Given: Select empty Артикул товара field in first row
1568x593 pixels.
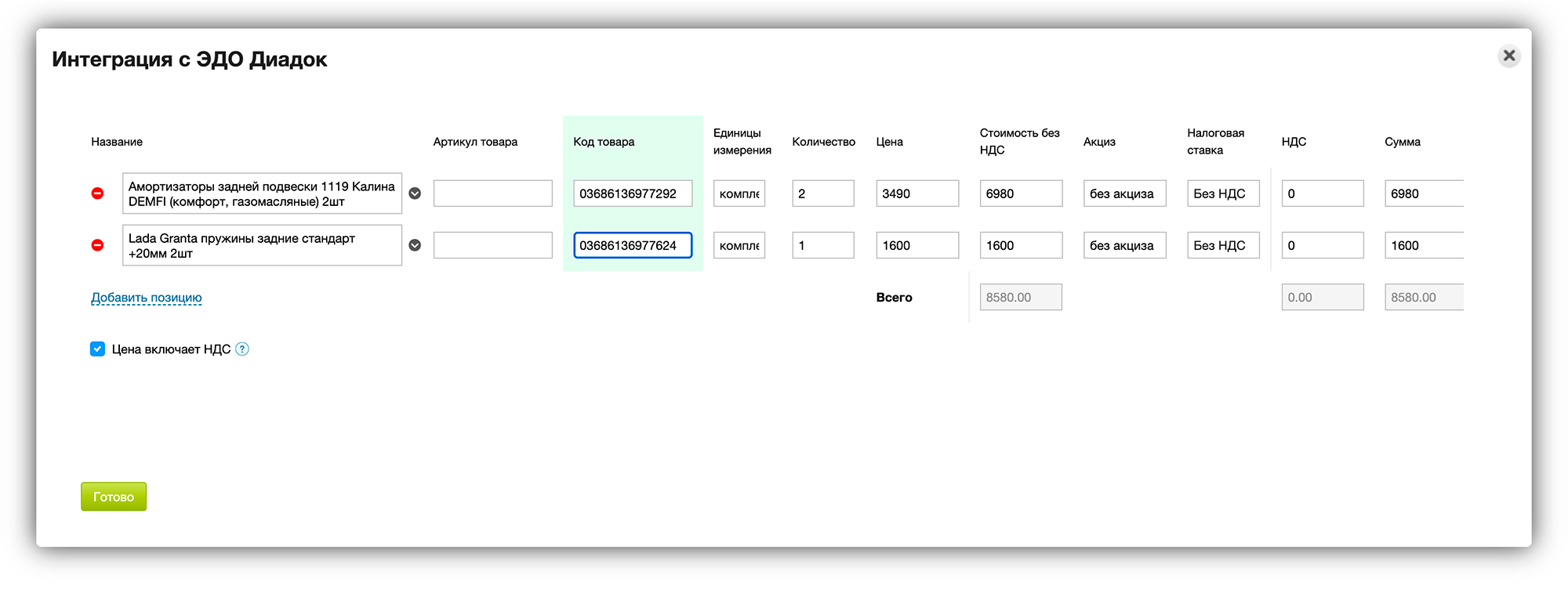Looking at the screenshot, I should (x=492, y=193).
